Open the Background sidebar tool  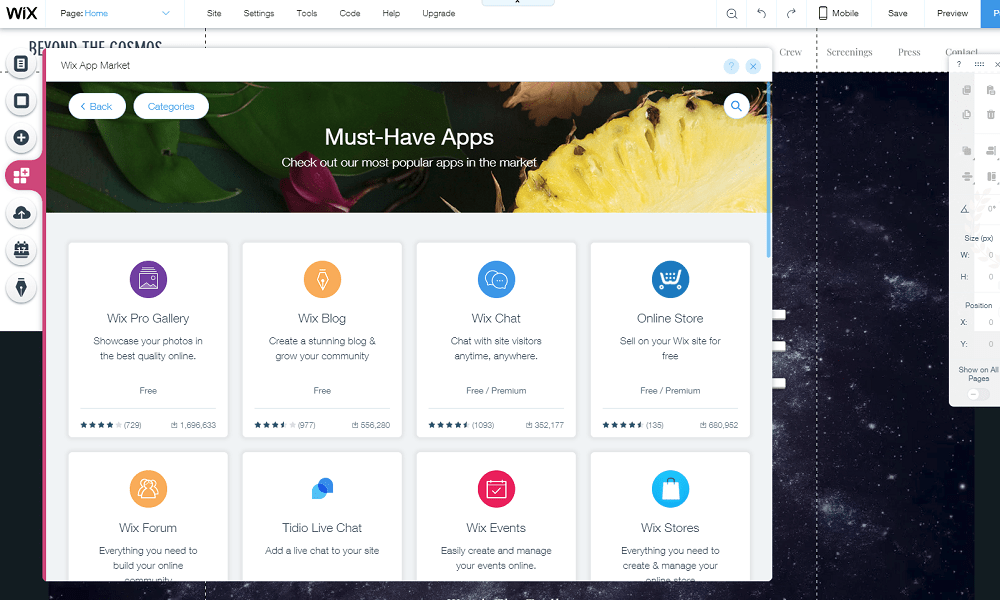point(21,101)
